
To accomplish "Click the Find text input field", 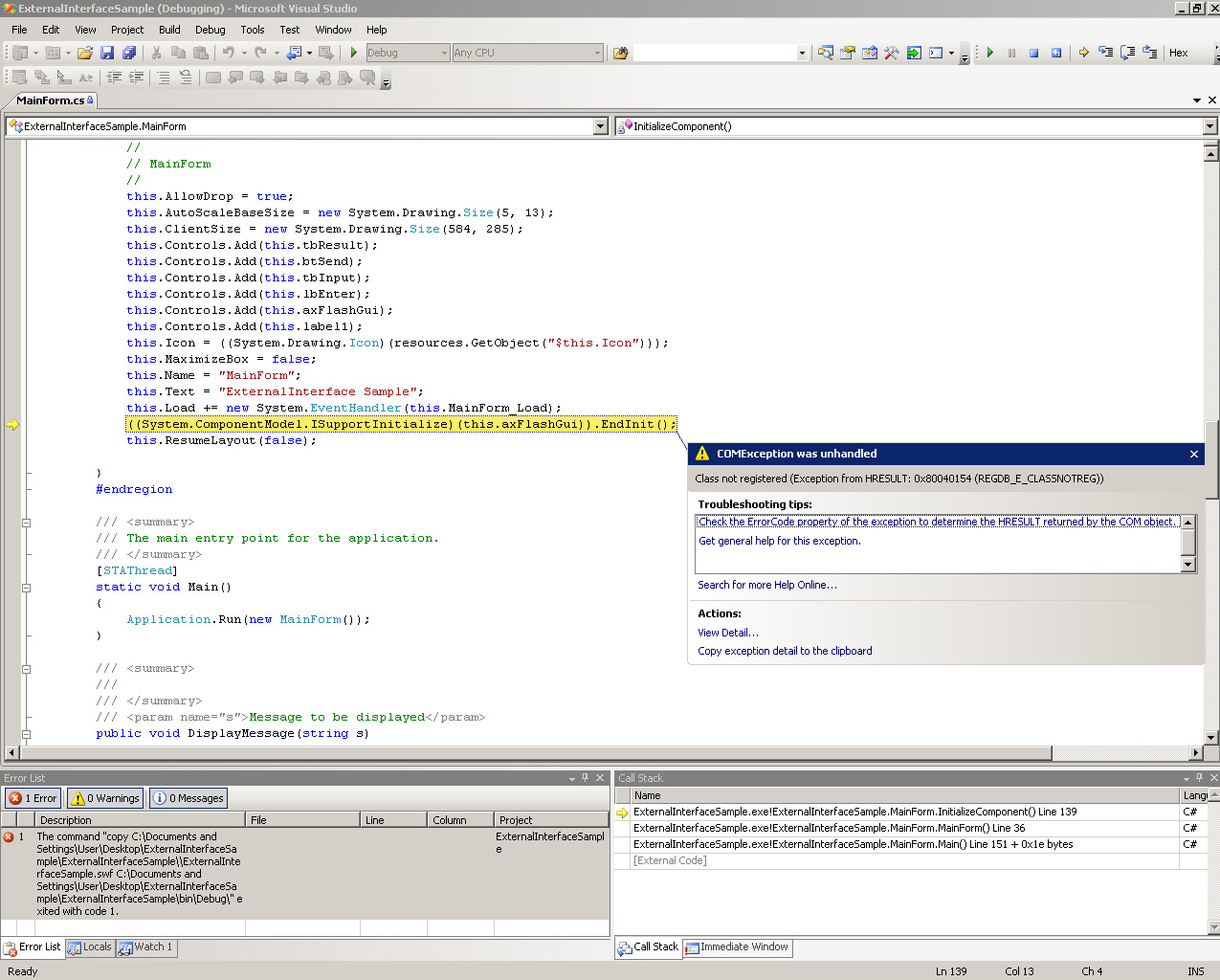I will (x=714, y=53).
